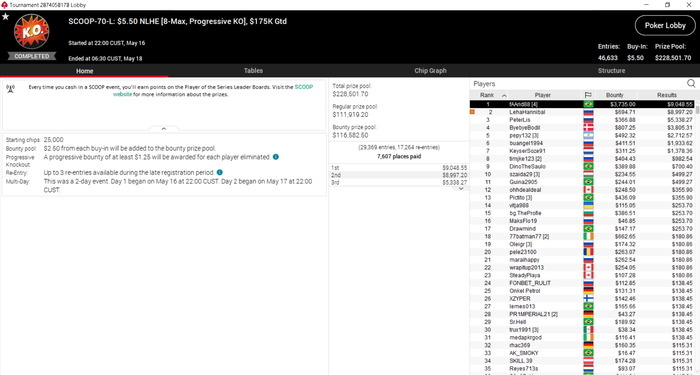The image size is (700, 375).
Task: Click Ireland flag in 77batman77 row
Action: click(x=588, y=236)
